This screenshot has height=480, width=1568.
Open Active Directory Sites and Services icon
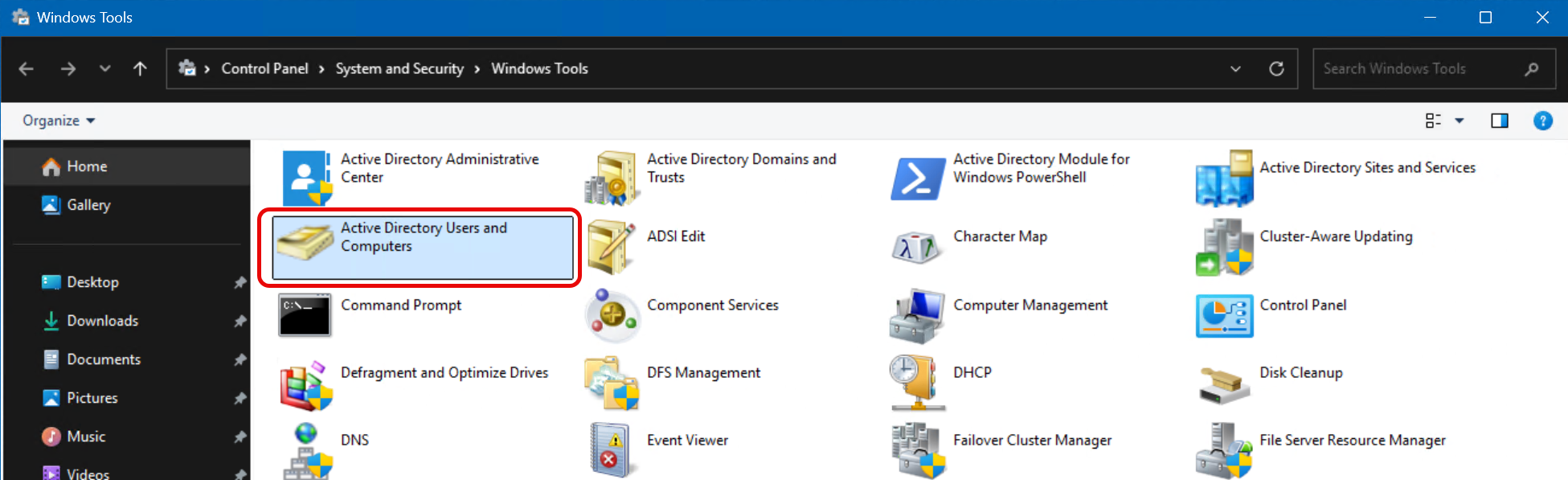(x=1224, y=178)
